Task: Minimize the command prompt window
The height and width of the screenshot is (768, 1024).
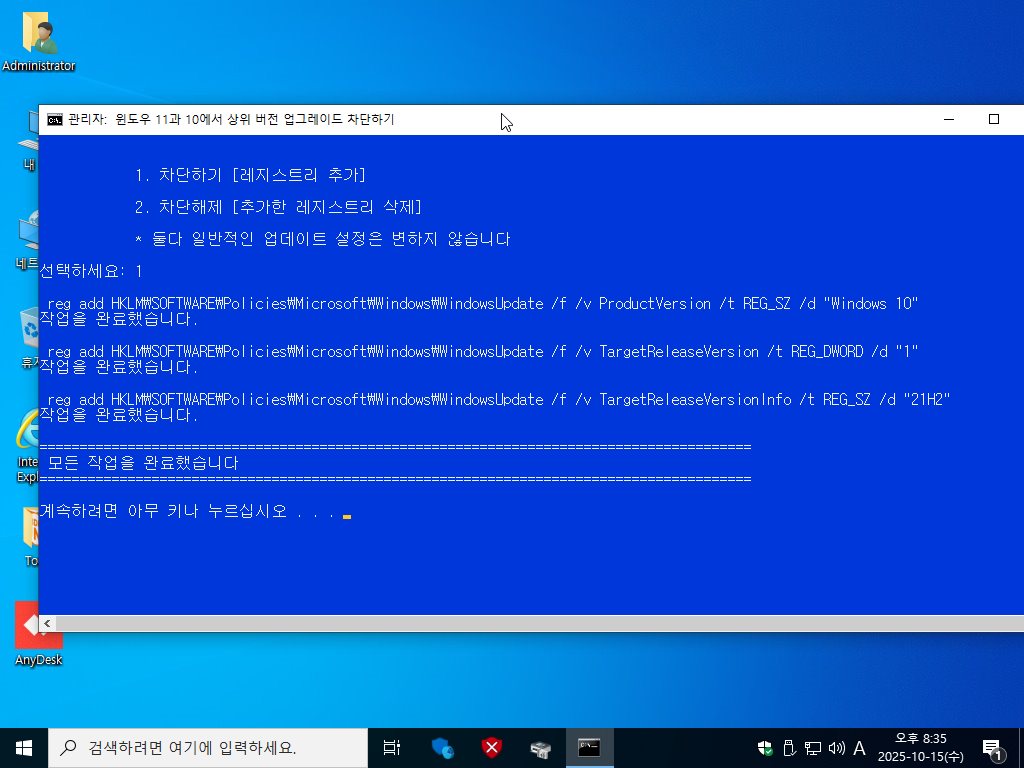Action: (x=949, y=120)
